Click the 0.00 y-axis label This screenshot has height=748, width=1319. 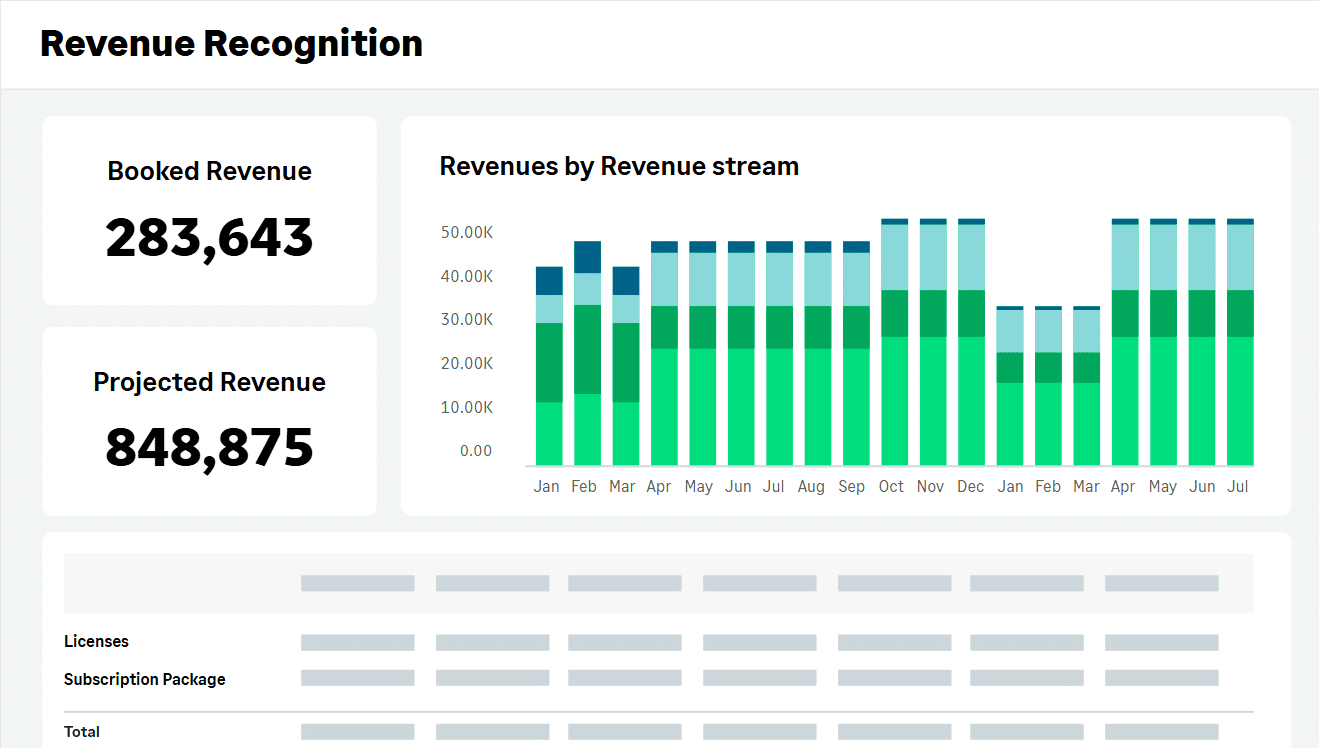pos(476,451)
